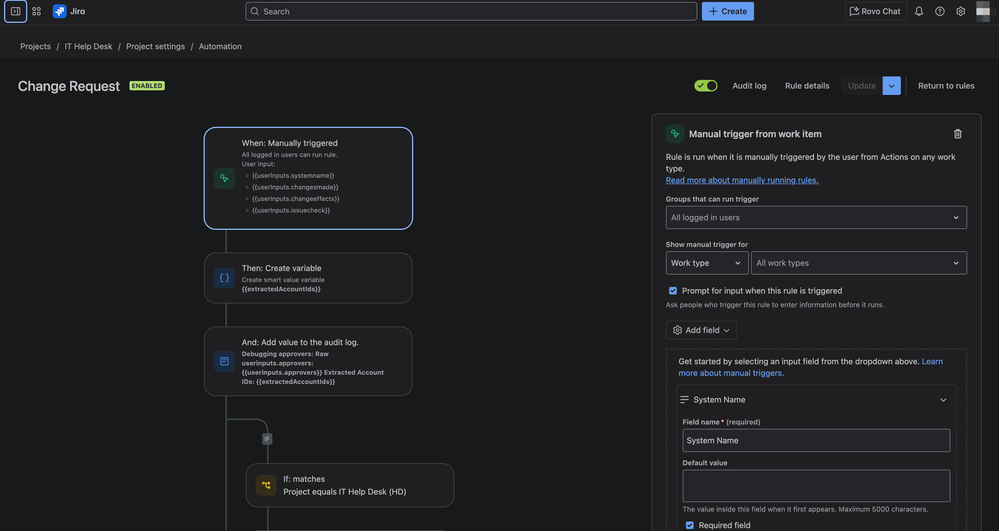Click Return to rules
Screen dimensions: 999x531
(946, 85)
